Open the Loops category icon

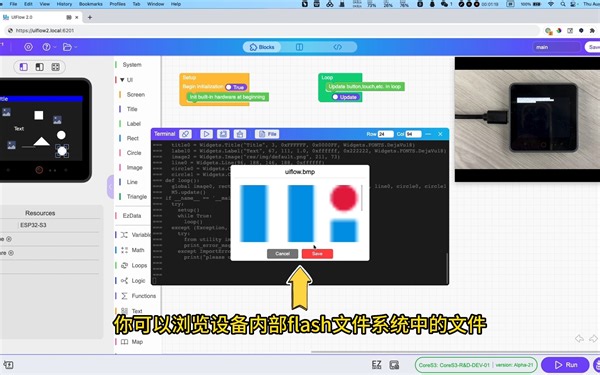pyautogui.click(x=124, y=265)
